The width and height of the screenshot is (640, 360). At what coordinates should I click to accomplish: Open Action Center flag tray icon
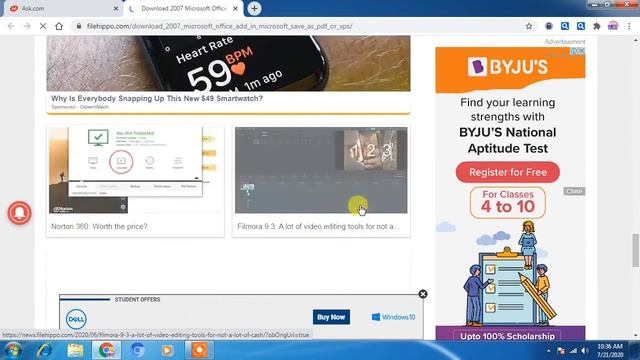tap(561, 351)
